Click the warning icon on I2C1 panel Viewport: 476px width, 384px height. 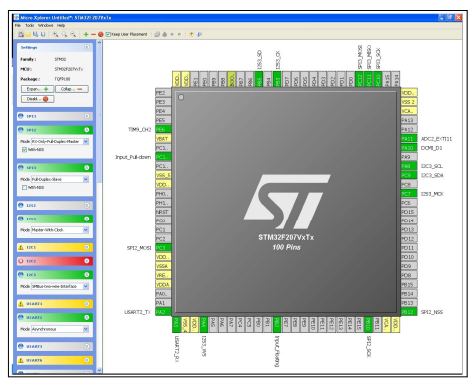click(x=21, y=247)
